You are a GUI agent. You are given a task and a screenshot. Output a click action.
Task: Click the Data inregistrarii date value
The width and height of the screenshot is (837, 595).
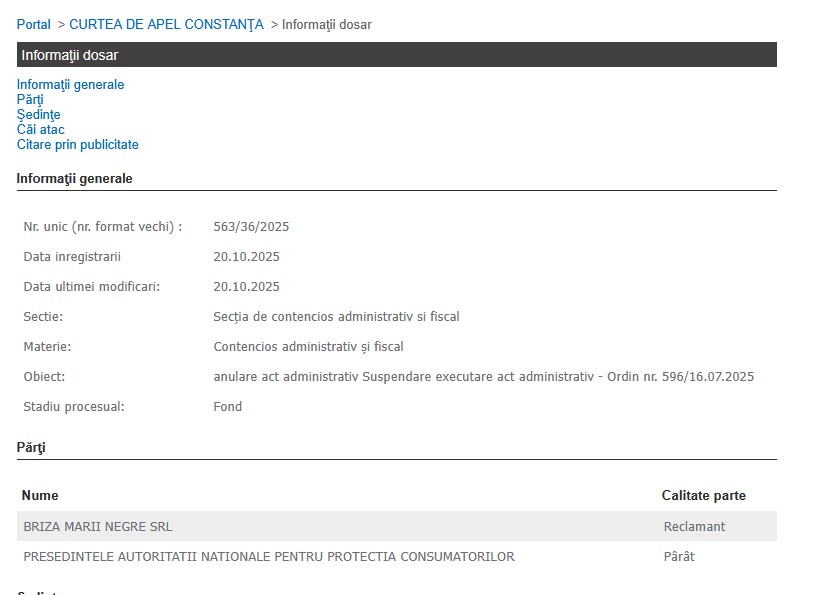click(x=246, y=257)
